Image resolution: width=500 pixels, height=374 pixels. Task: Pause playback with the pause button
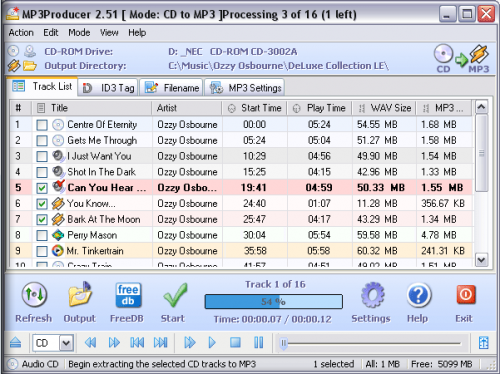[x=259, y=343]
